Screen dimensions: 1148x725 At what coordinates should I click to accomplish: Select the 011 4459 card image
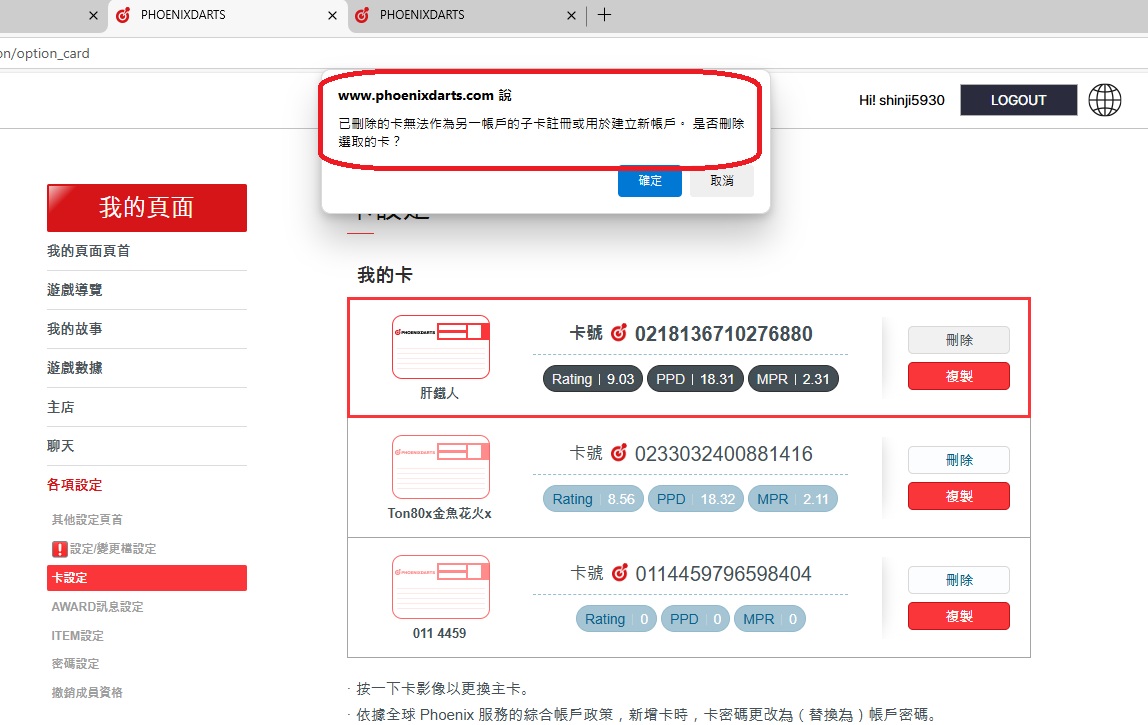(x=441, y=587)
